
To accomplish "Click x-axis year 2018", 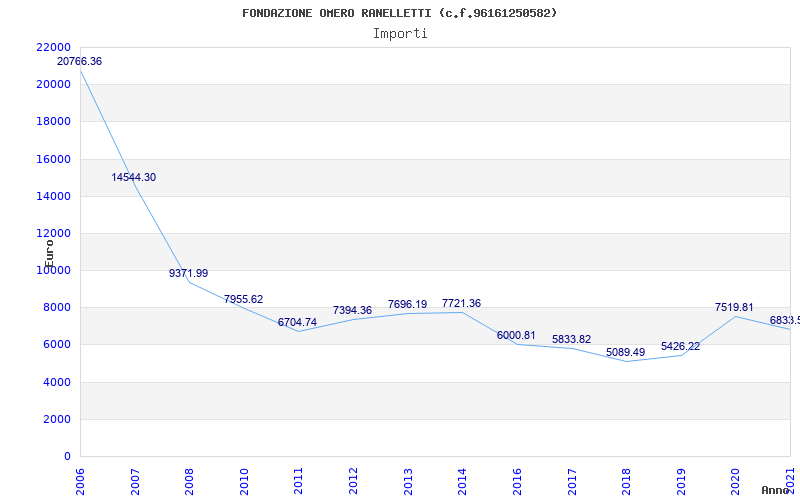I will click(x=626, y=482).
